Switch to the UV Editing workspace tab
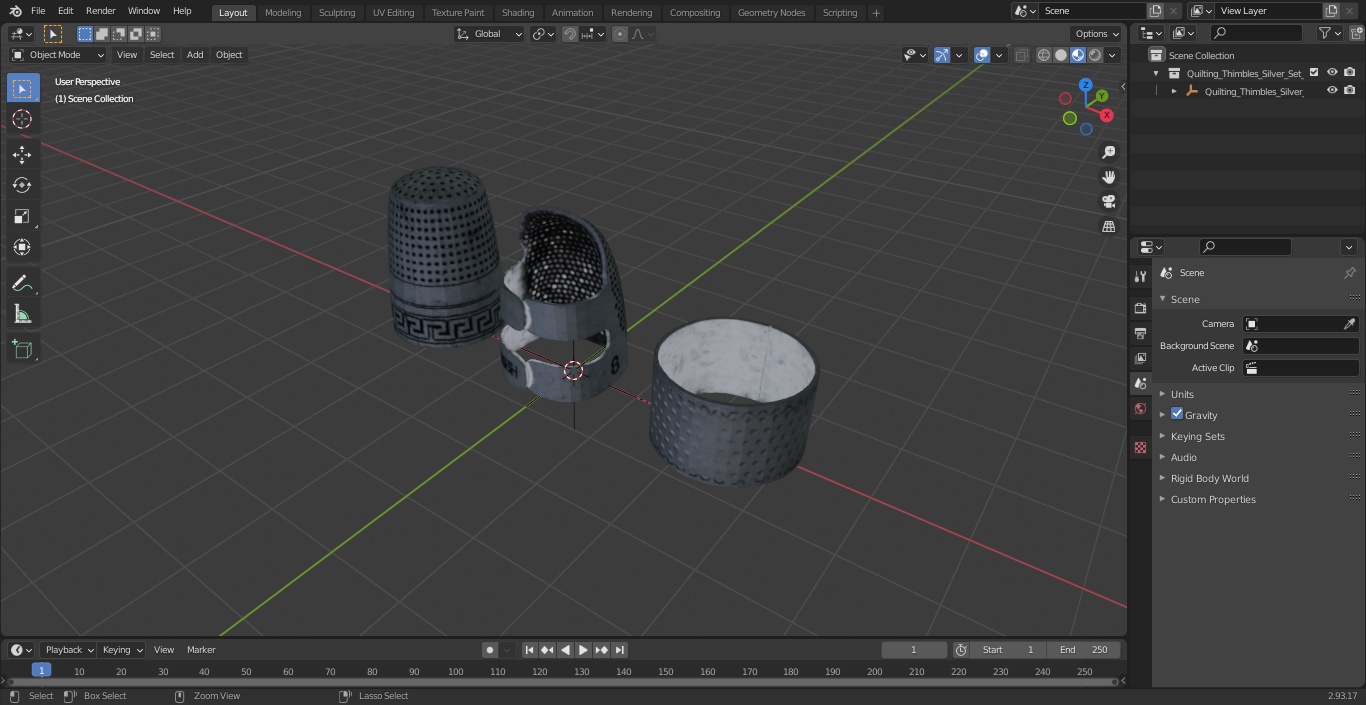The height and width of the screenshot is (705, 1366). [x=393, y=13]
